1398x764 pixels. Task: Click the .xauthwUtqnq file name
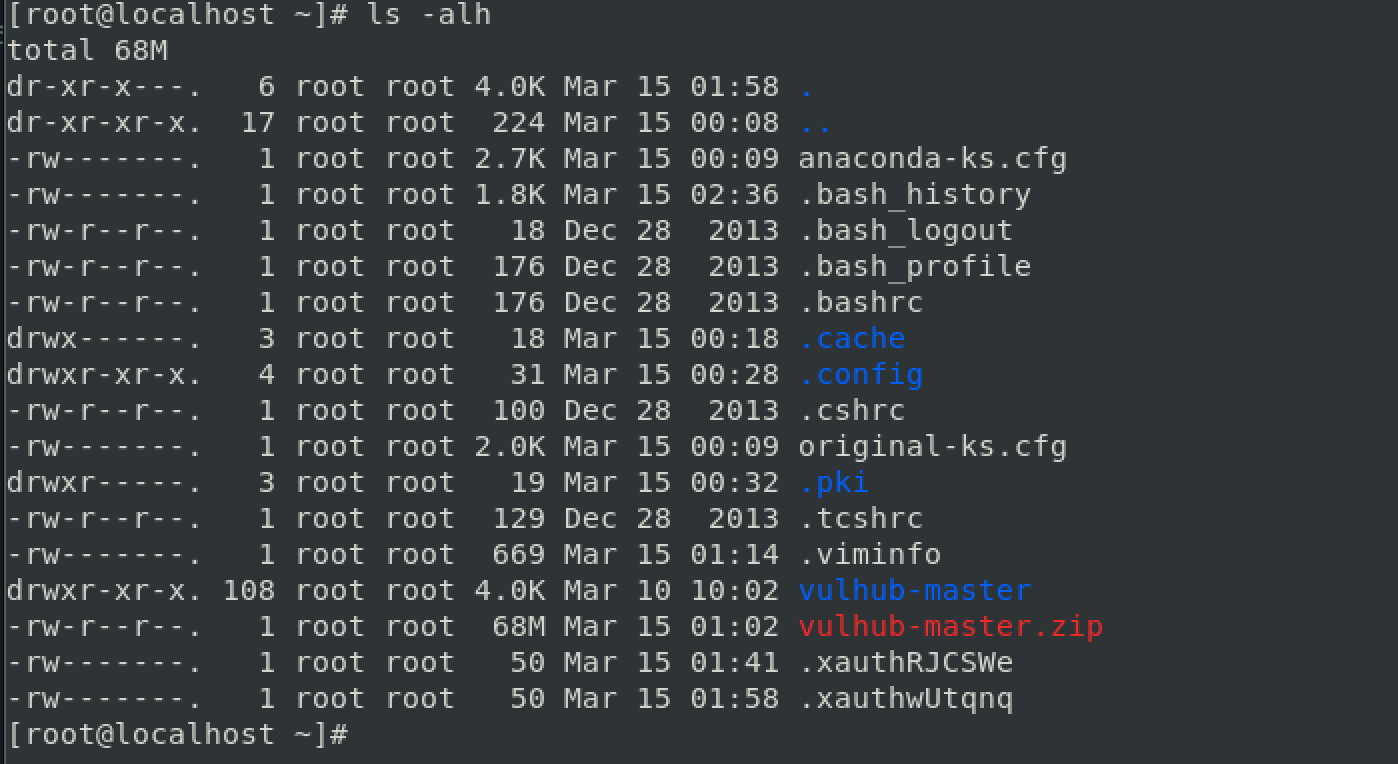click(x=905, y=699)
